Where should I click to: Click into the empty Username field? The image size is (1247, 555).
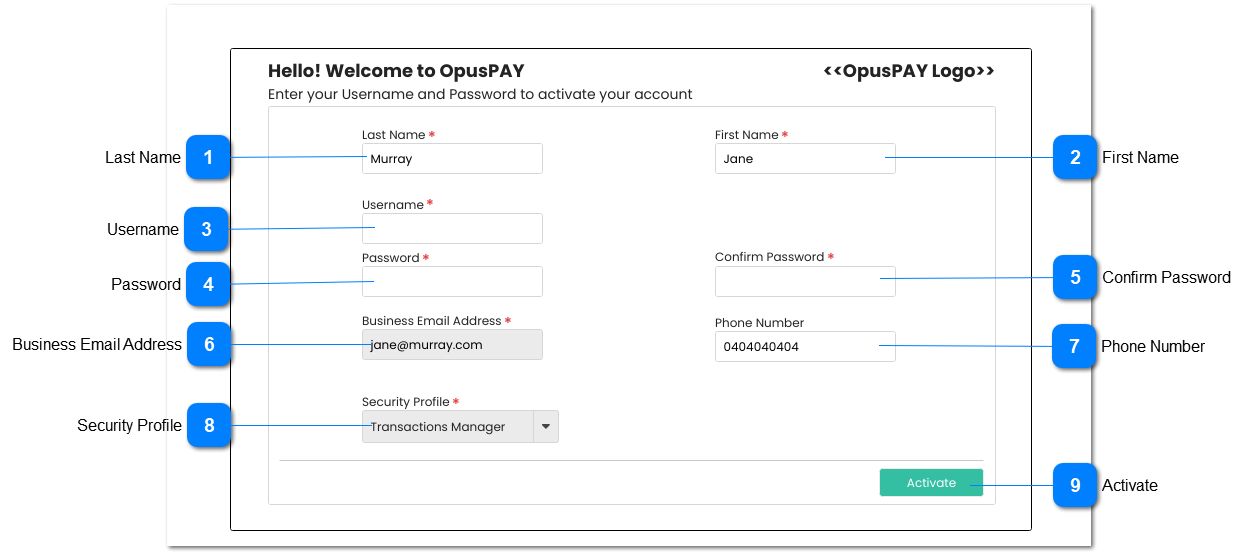coord(452,229)
